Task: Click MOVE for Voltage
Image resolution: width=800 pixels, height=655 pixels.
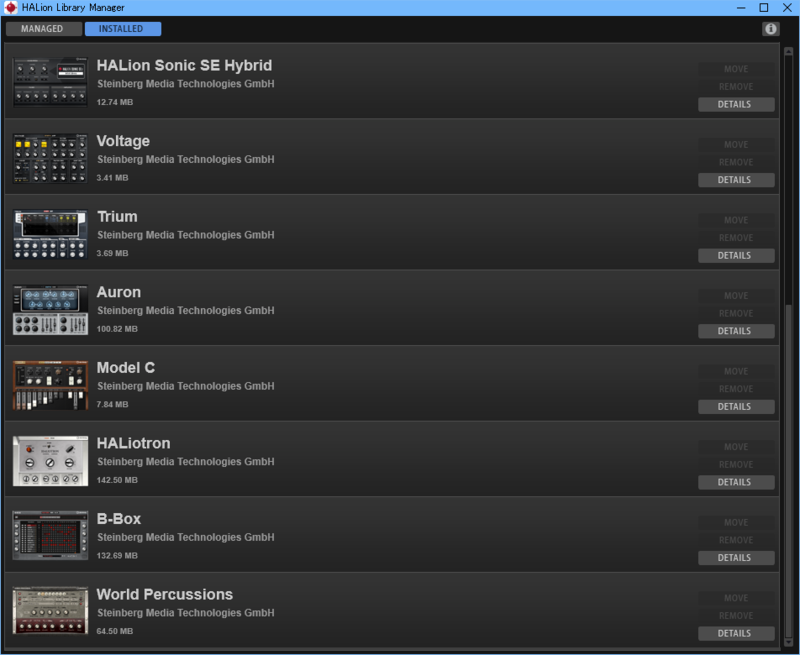Action: tap(736, 144)
